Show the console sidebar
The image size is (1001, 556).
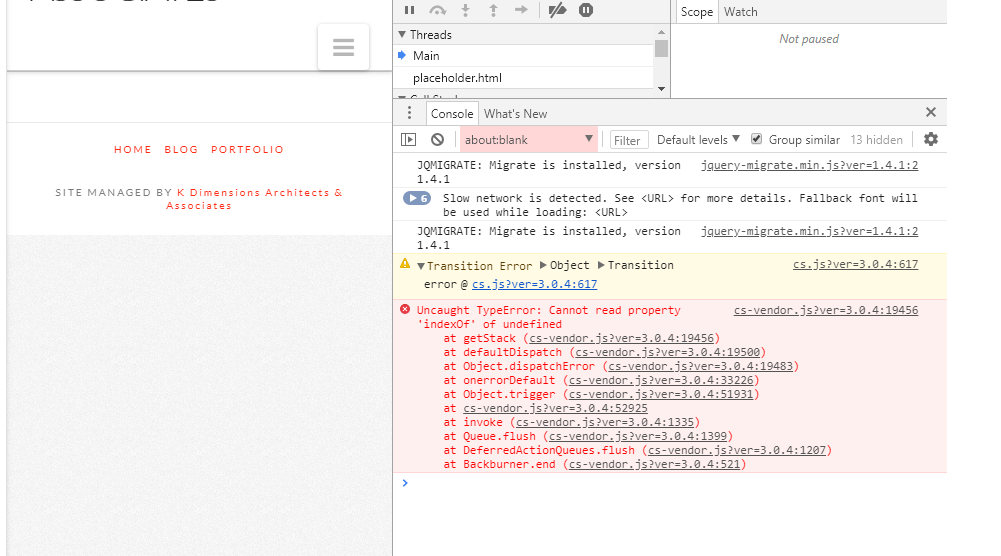tap(409, 140)
